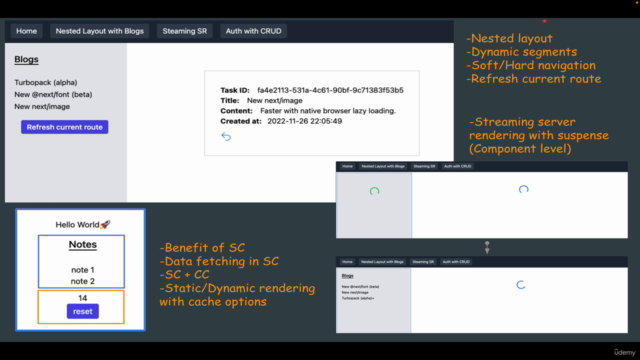Click the green loading spinner

pos(374,191)
